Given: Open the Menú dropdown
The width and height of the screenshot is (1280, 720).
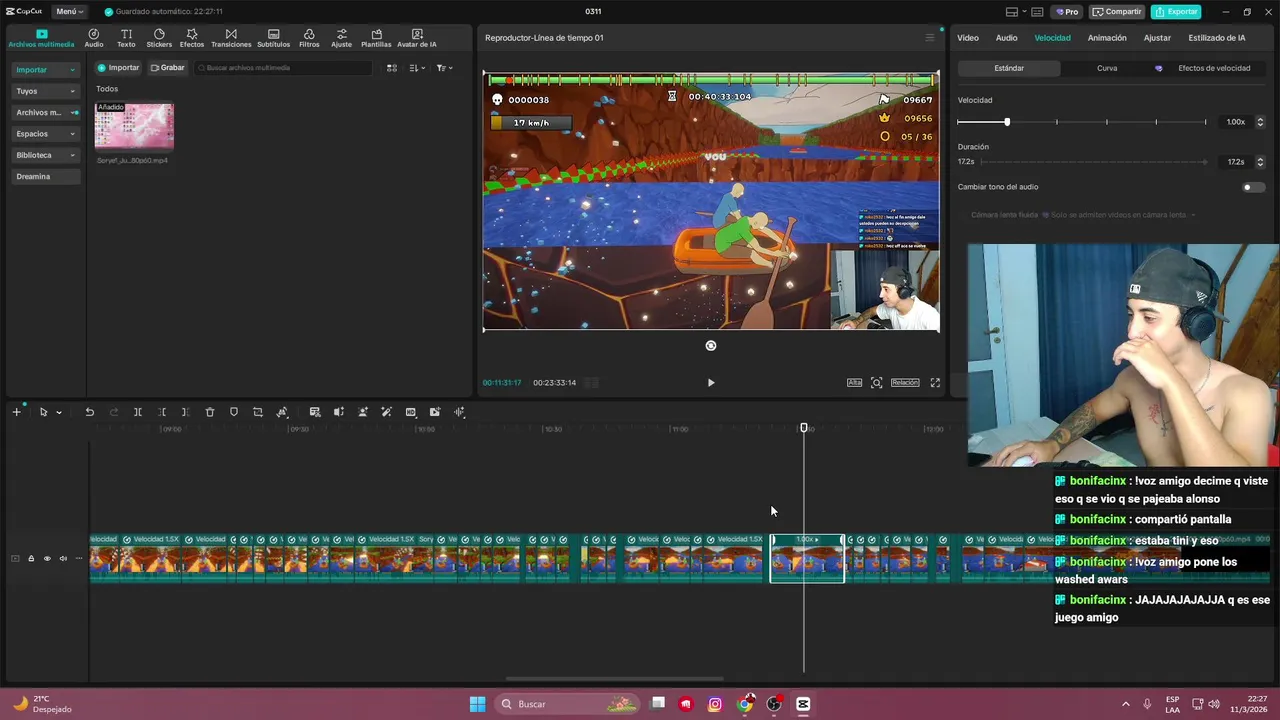Looking at the screenshot, I should click(69, 11).
